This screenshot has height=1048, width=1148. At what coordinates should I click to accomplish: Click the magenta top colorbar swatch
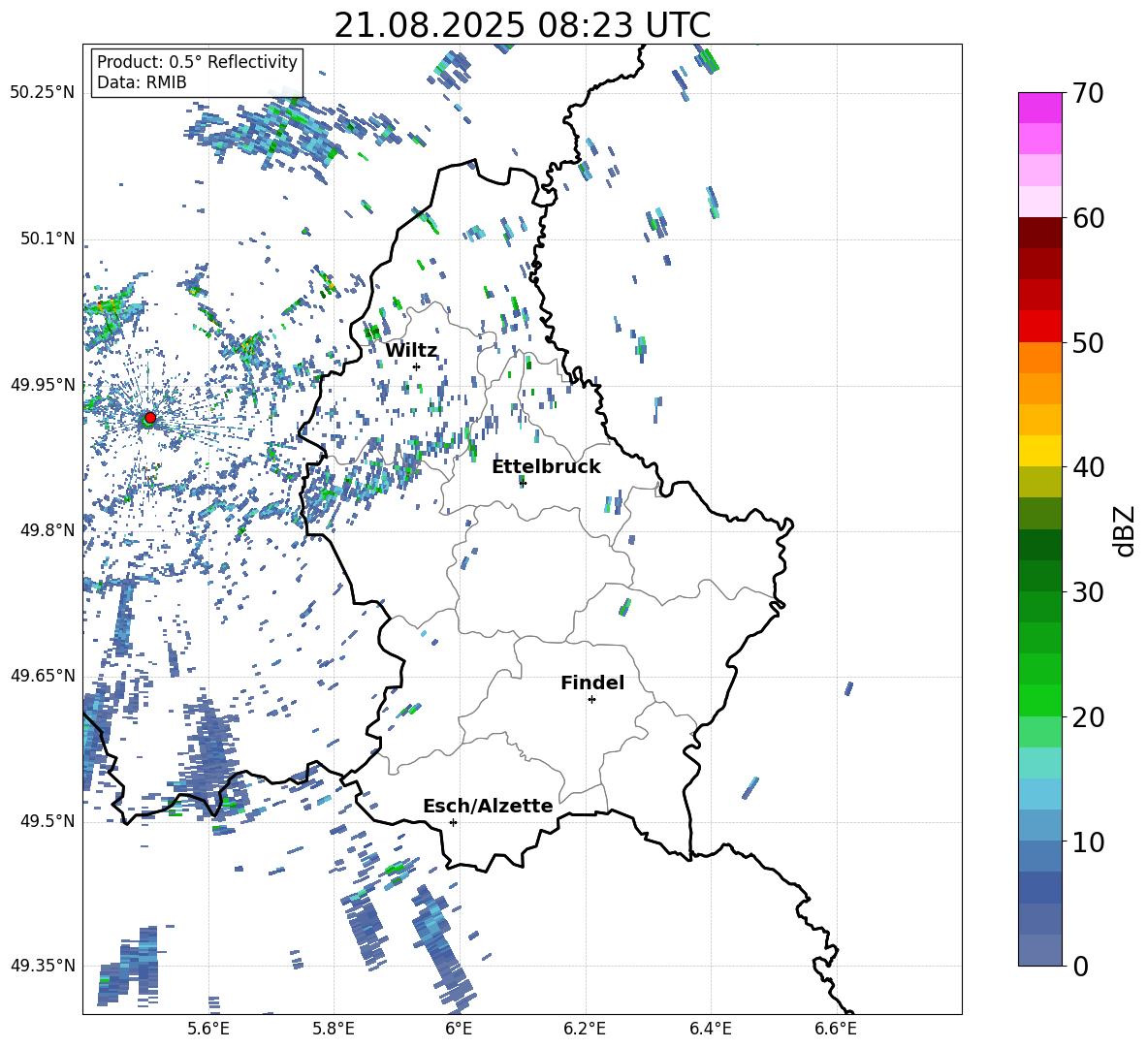coord(1039,108)
